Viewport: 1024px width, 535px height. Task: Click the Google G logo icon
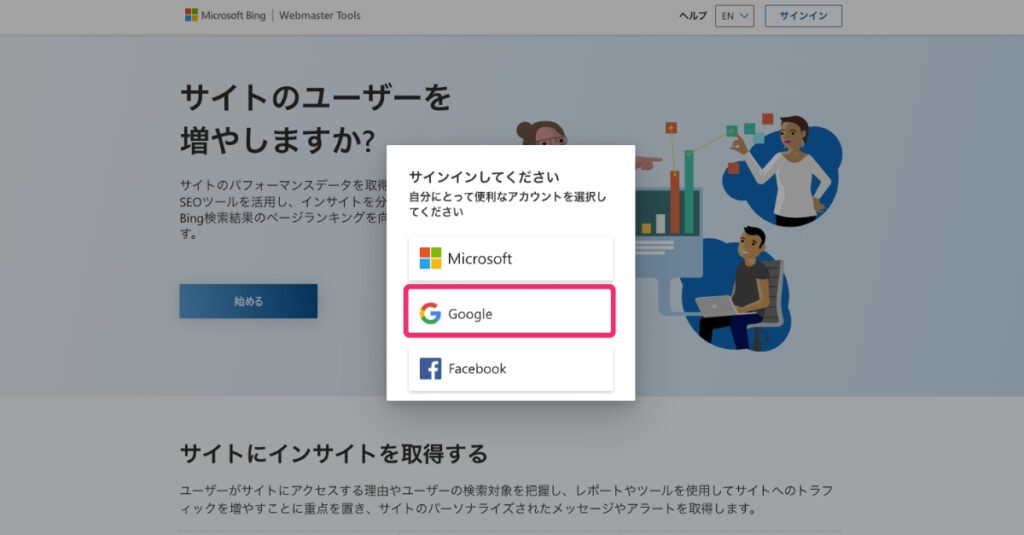tap(430, 314)
